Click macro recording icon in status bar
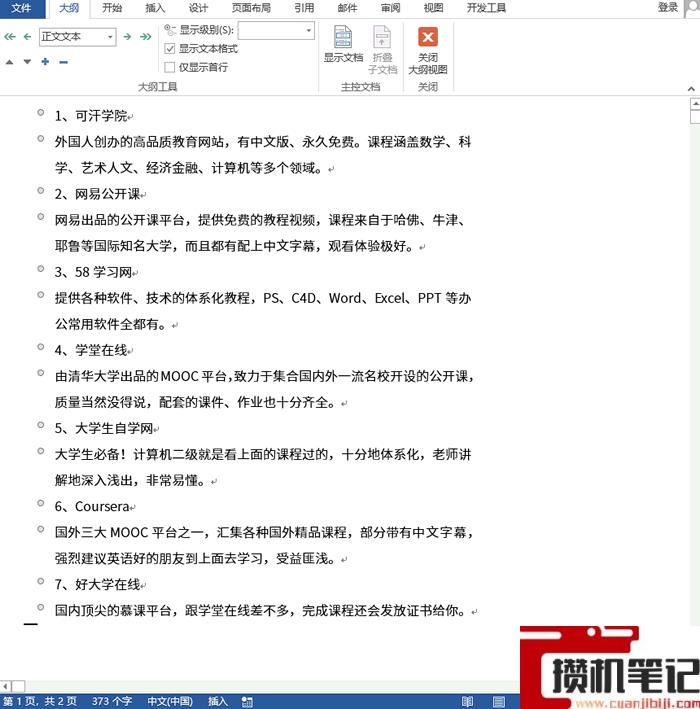 247,701
